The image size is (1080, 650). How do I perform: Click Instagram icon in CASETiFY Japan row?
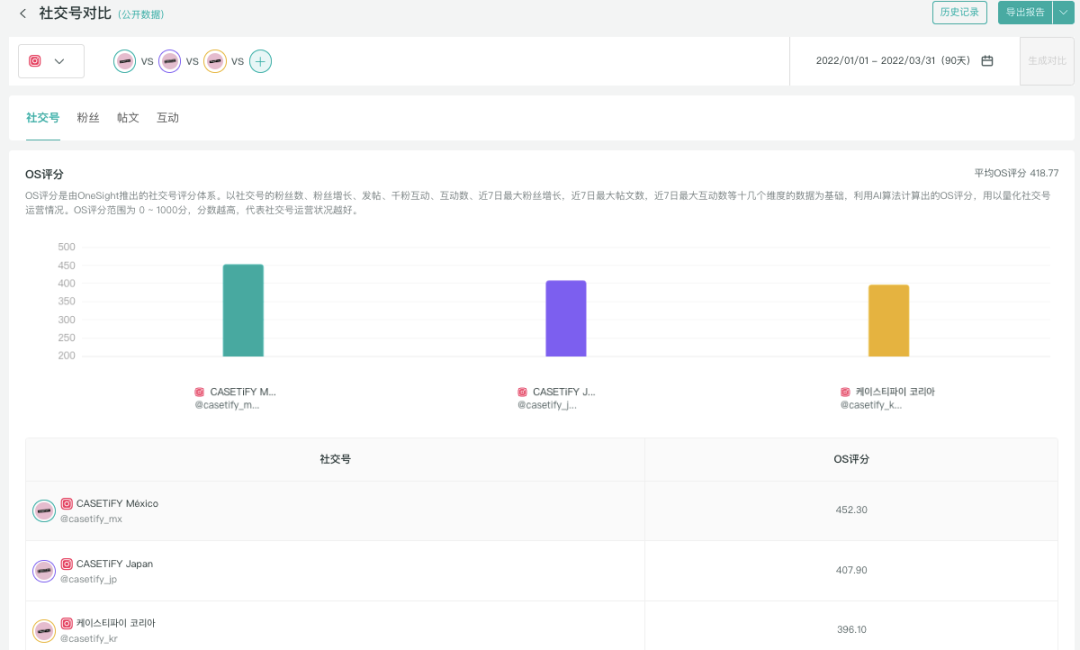[67, 564]
